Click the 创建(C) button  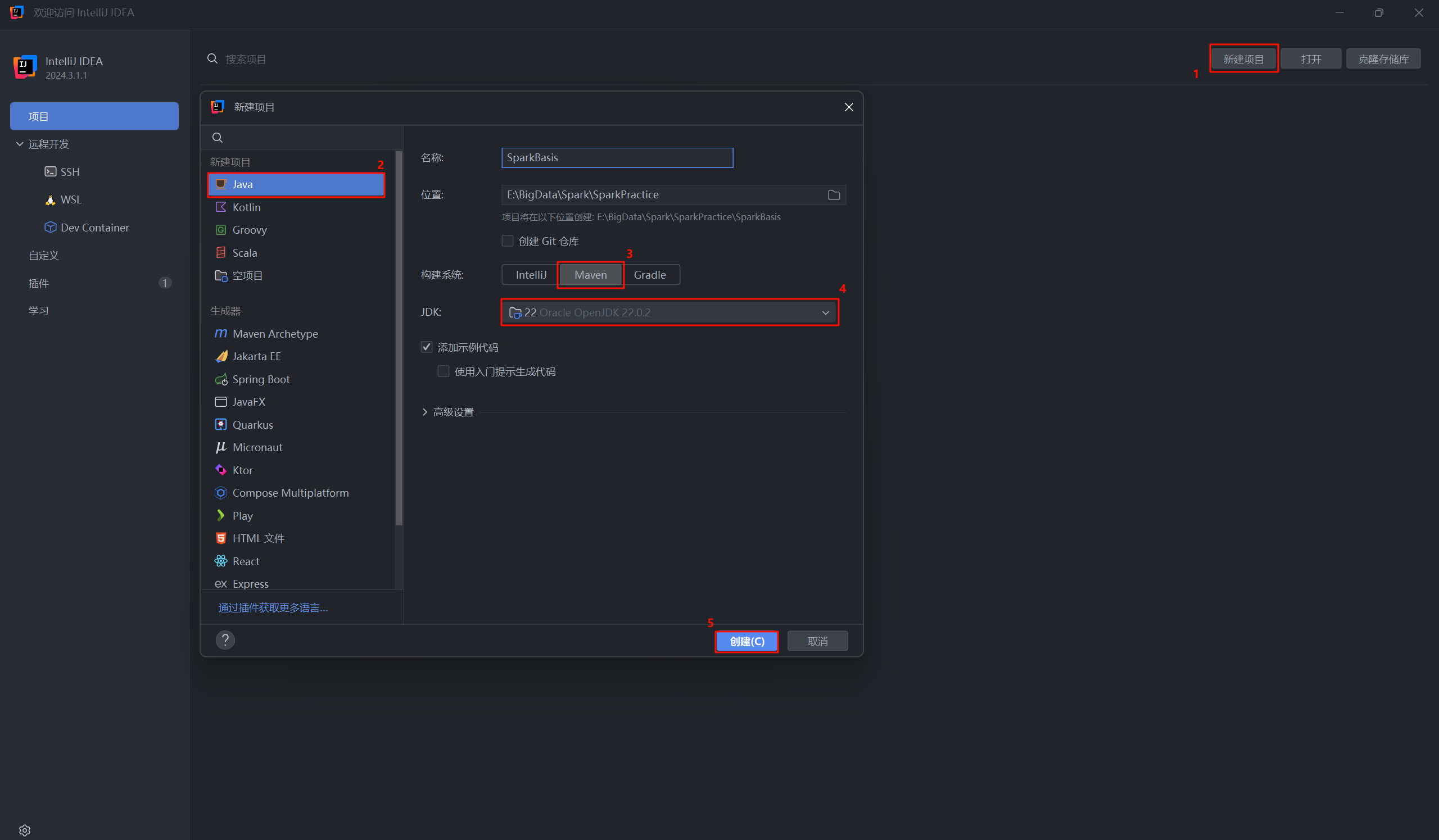pos(746,642)
